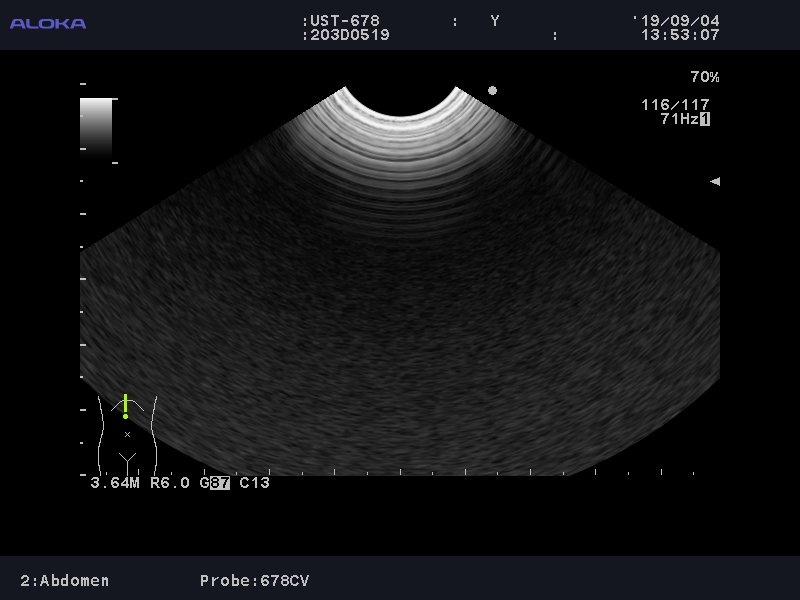Click the focus position triangle marker

coord(715,182)
